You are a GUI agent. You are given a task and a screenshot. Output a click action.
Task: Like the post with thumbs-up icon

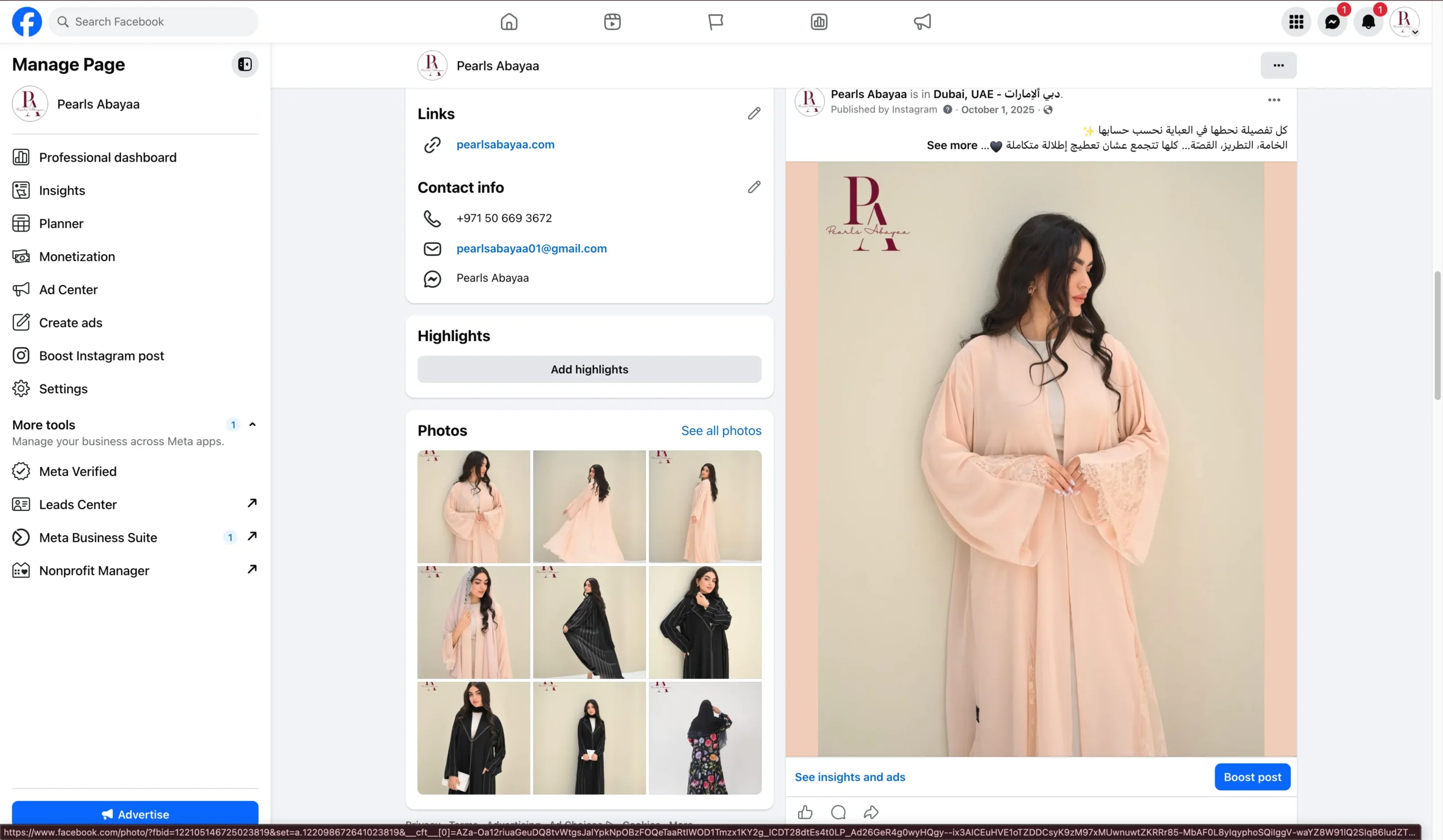coord(805,812)
